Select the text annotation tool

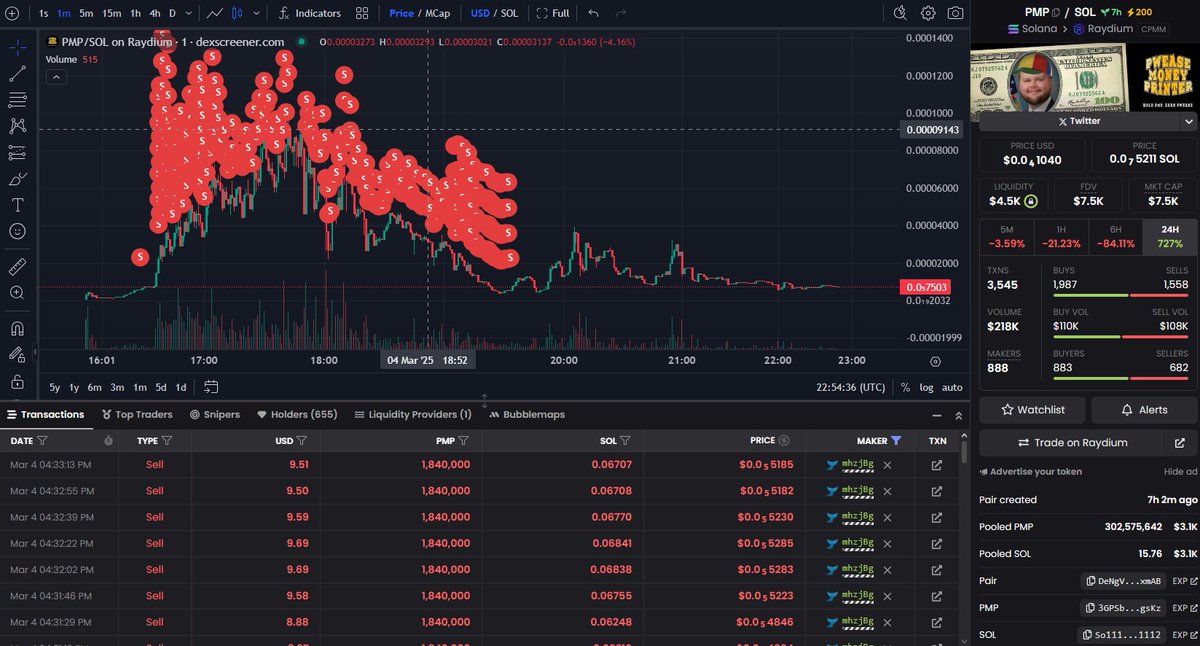(x=17, y=205)
